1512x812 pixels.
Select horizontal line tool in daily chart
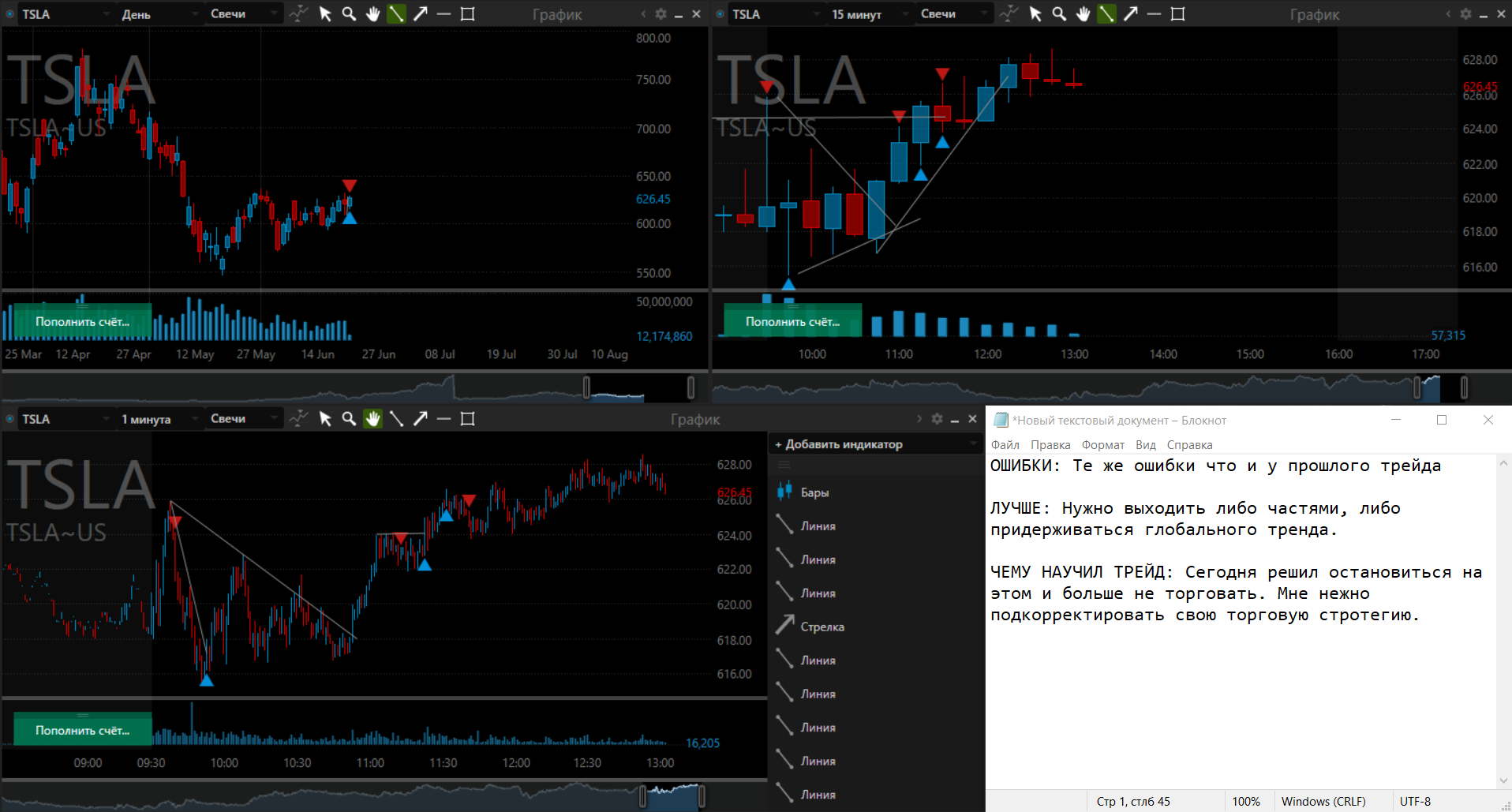click(443, 13)
